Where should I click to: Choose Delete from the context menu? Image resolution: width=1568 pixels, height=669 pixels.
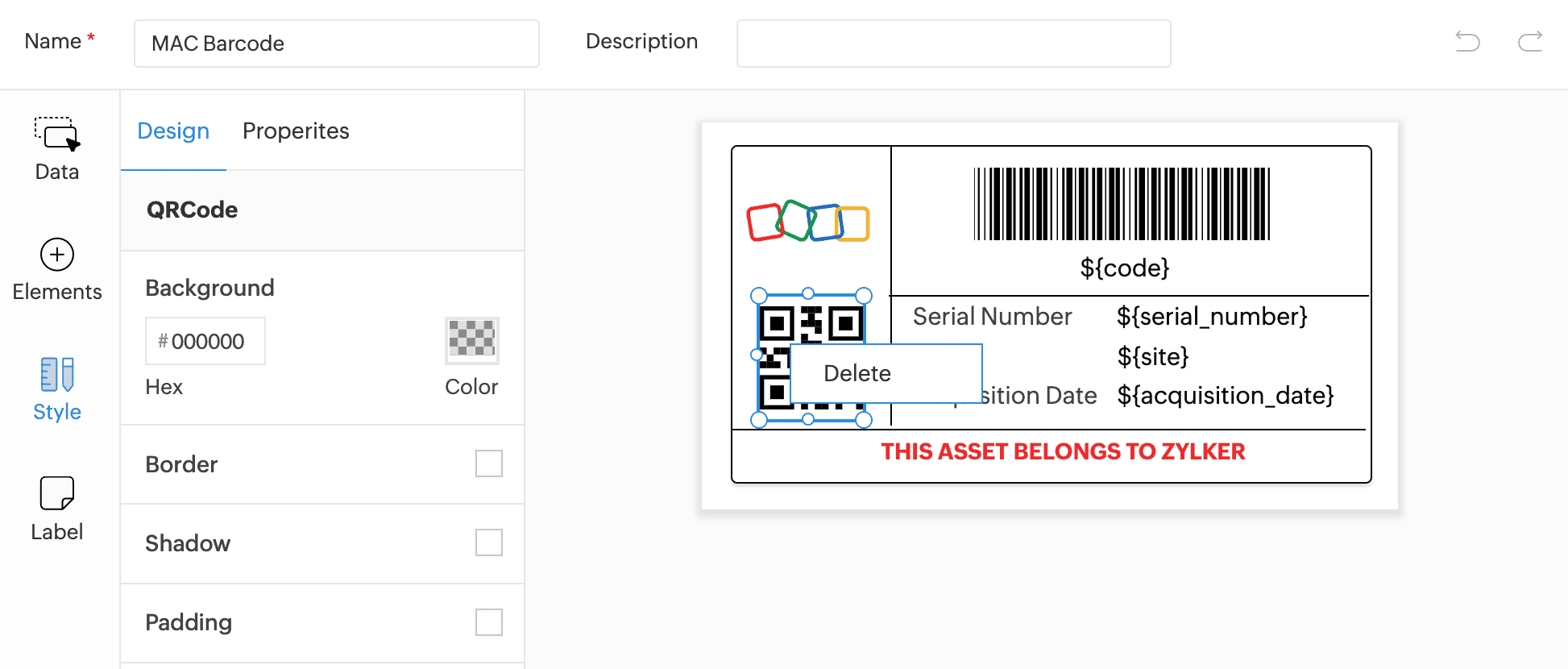pos(857,373)
